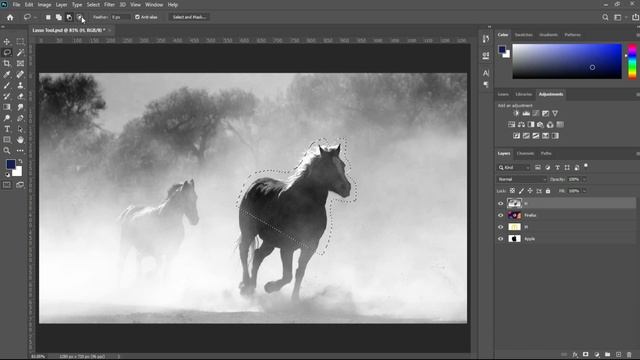Choose Subtract from Selection mode
Viewport: 640px width, 360px height.
click(x=69, y=17)
